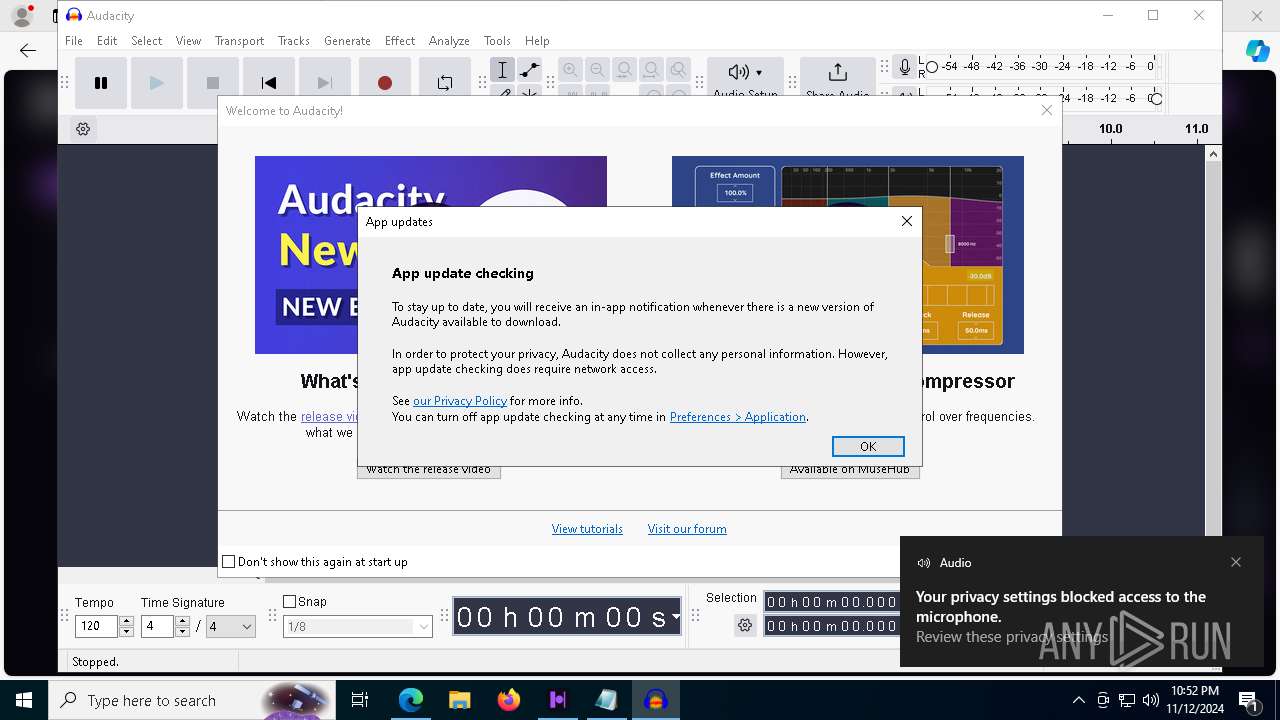This screenshot has height=720, width=1280.
Task: Click the Share Audio button
Action: [838, 78]
